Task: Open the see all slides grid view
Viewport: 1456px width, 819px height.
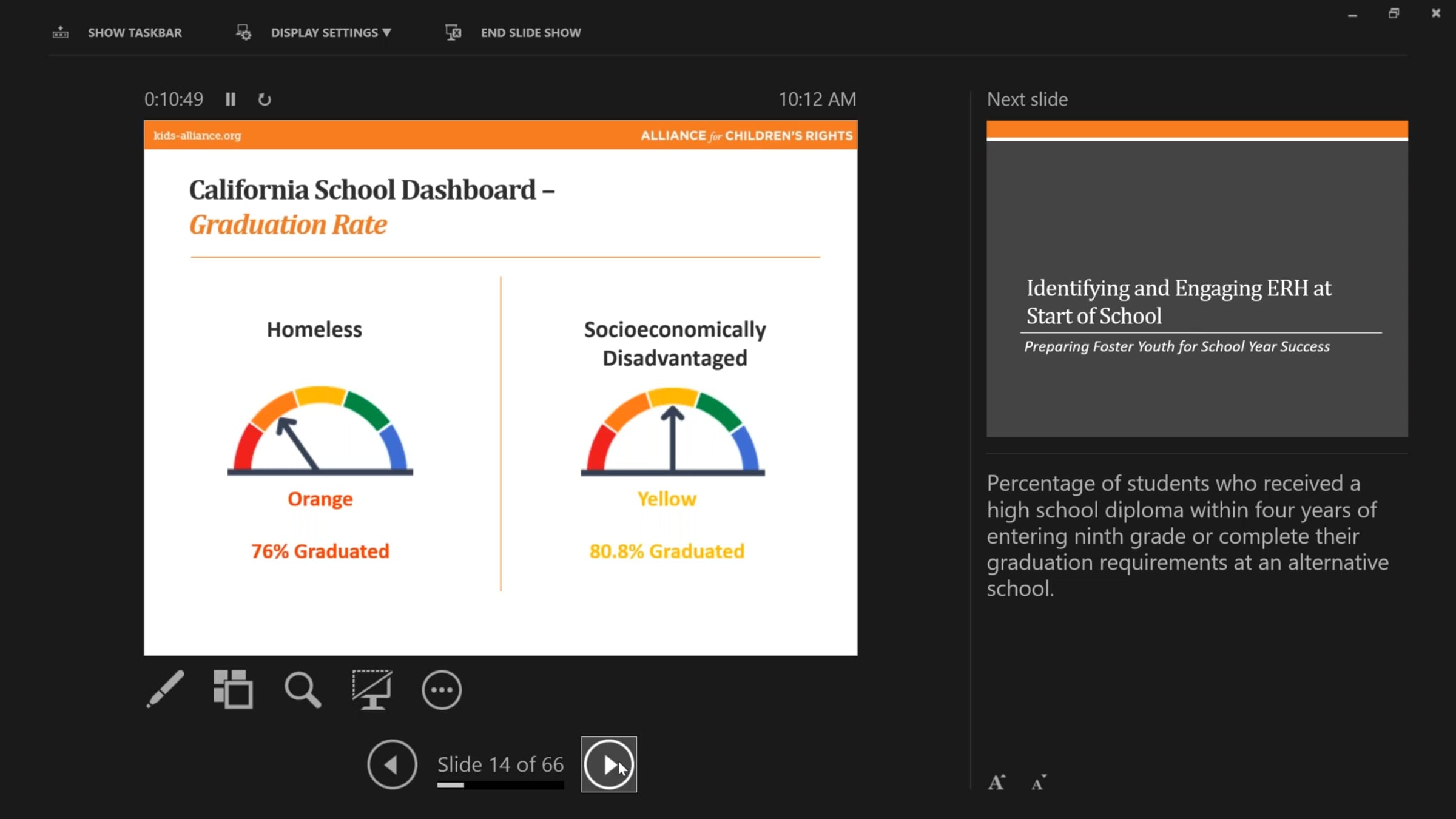Action: (x=233, y=689)
